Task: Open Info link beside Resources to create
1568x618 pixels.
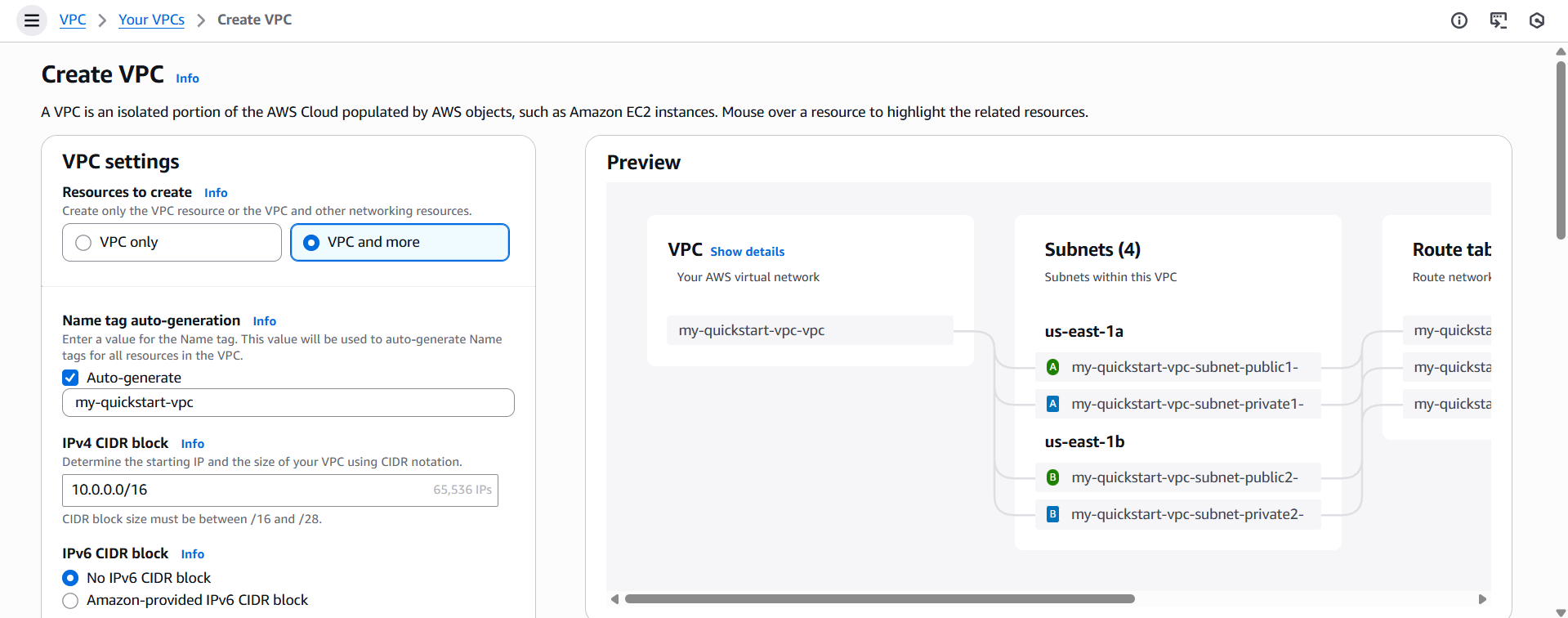Action: coord(216,192)
